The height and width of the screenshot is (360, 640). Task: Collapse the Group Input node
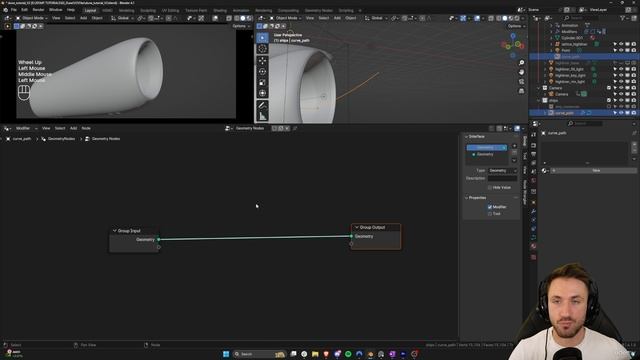(x=115, y=231)
